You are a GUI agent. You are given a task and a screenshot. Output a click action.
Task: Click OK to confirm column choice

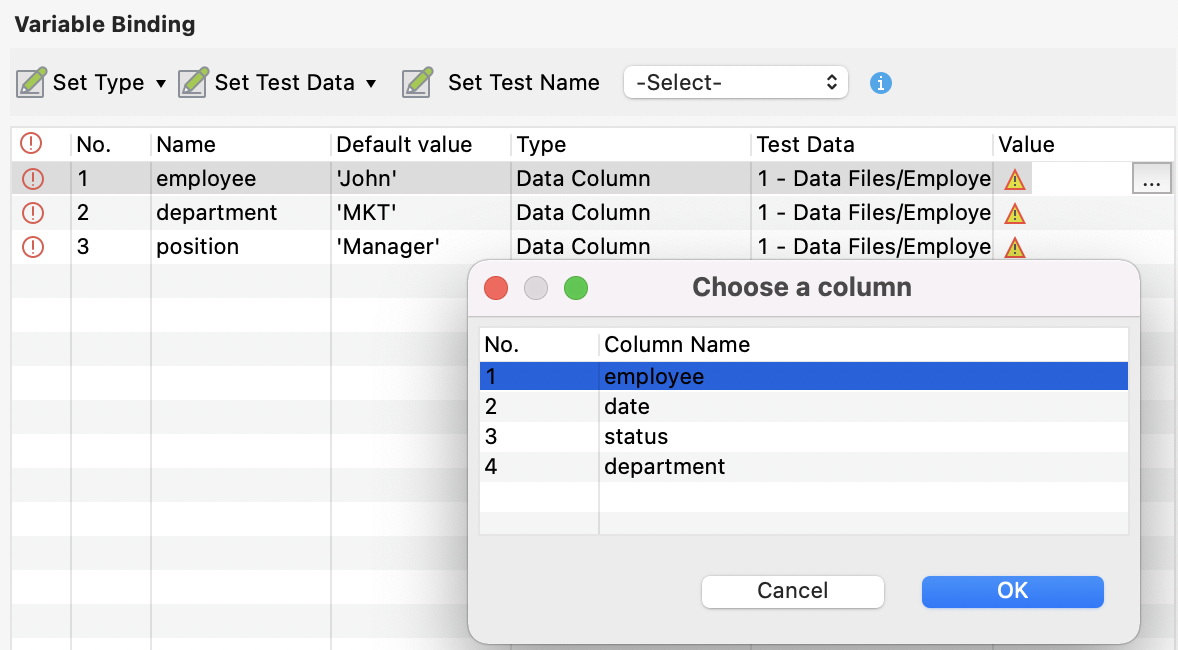1012,591
